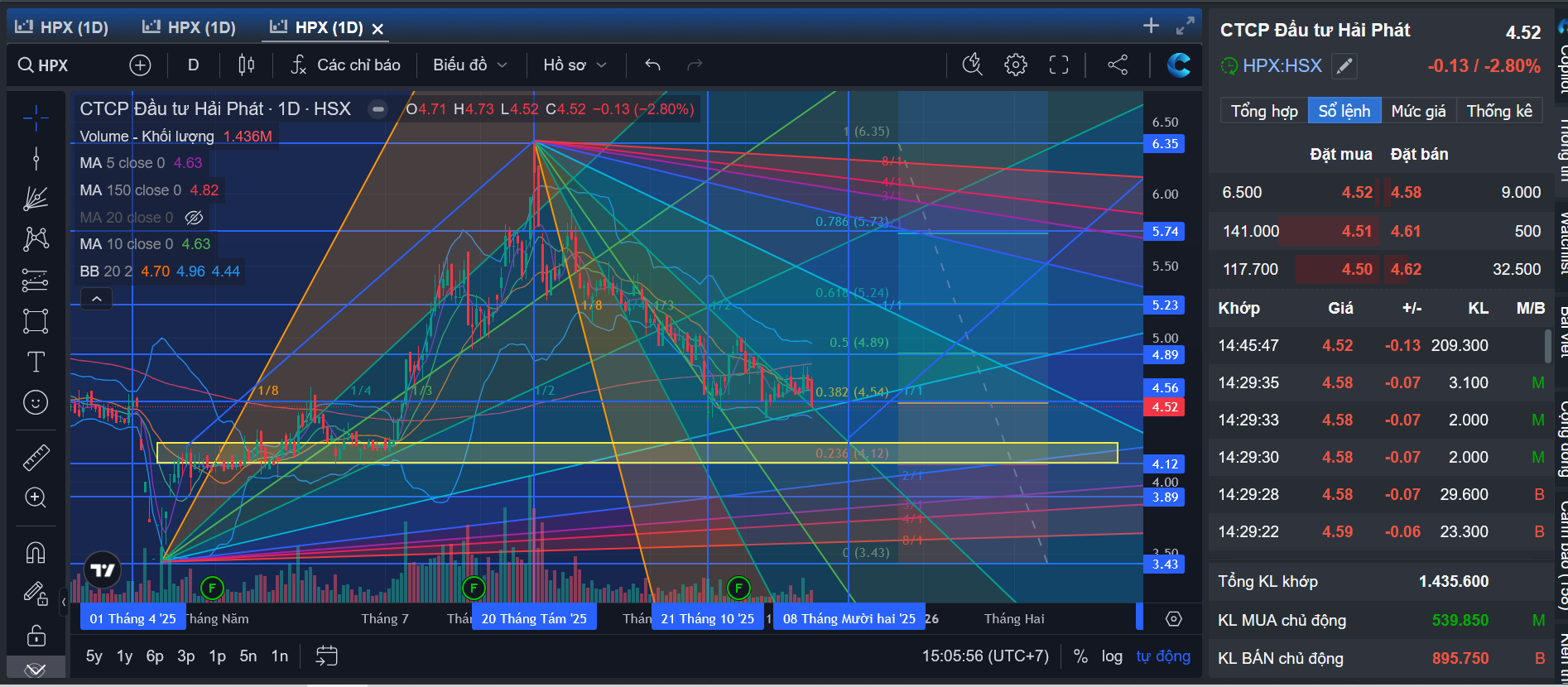1568x687 pixels.
Task: Select the Text annotation tool
Action: tap(36, 362)
